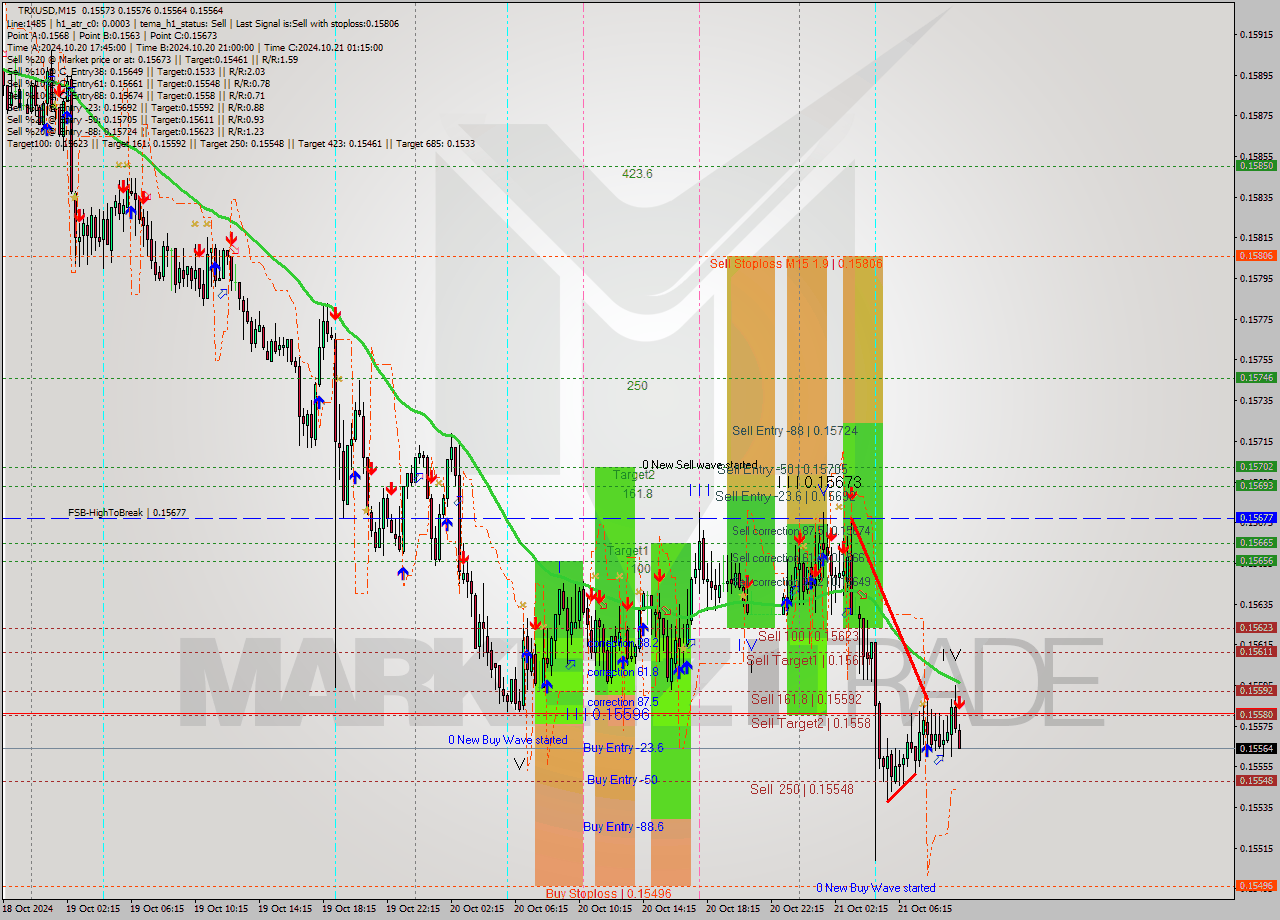Select the green 0.15656 price tag
Image resolution: width=1280 pixels, height=920 pixels.
tap(1257, 561)
